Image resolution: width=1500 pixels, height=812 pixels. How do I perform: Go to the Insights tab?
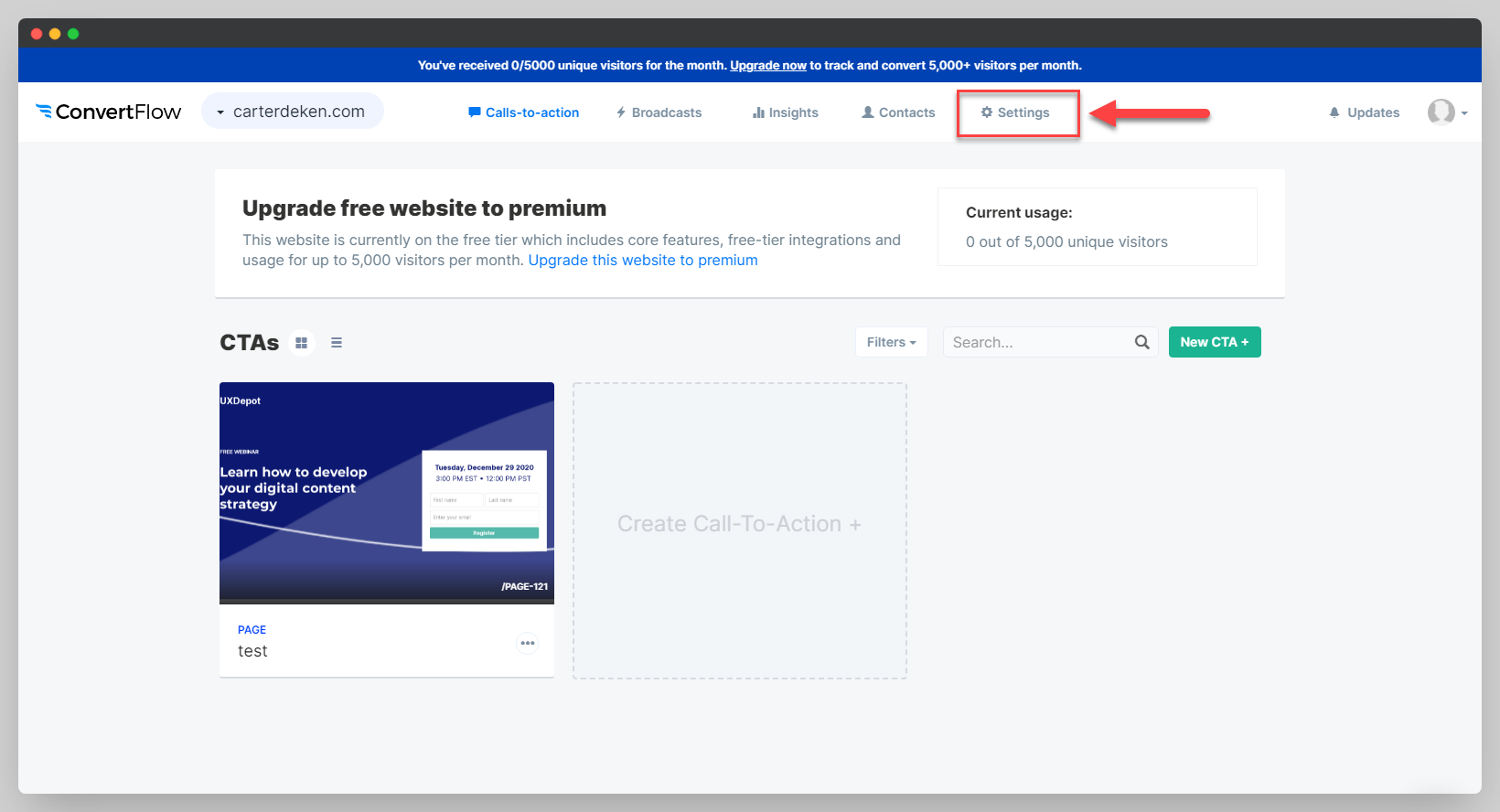(785, 112)
